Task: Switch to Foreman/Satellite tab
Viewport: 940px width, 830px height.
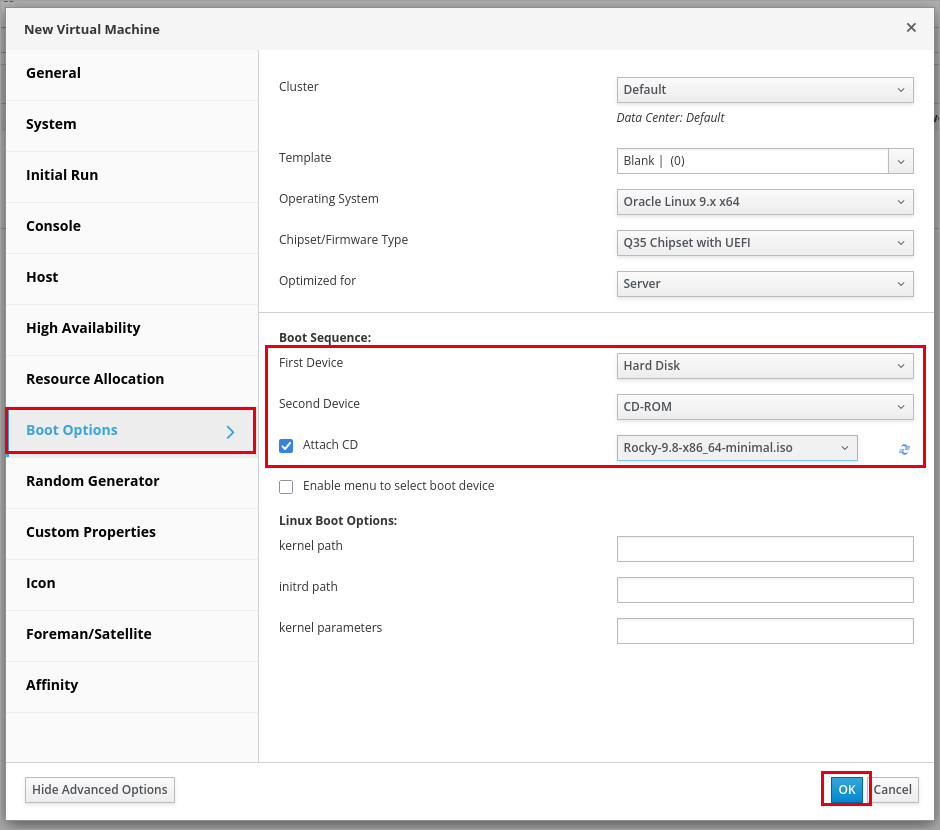Action: point(132,635)
